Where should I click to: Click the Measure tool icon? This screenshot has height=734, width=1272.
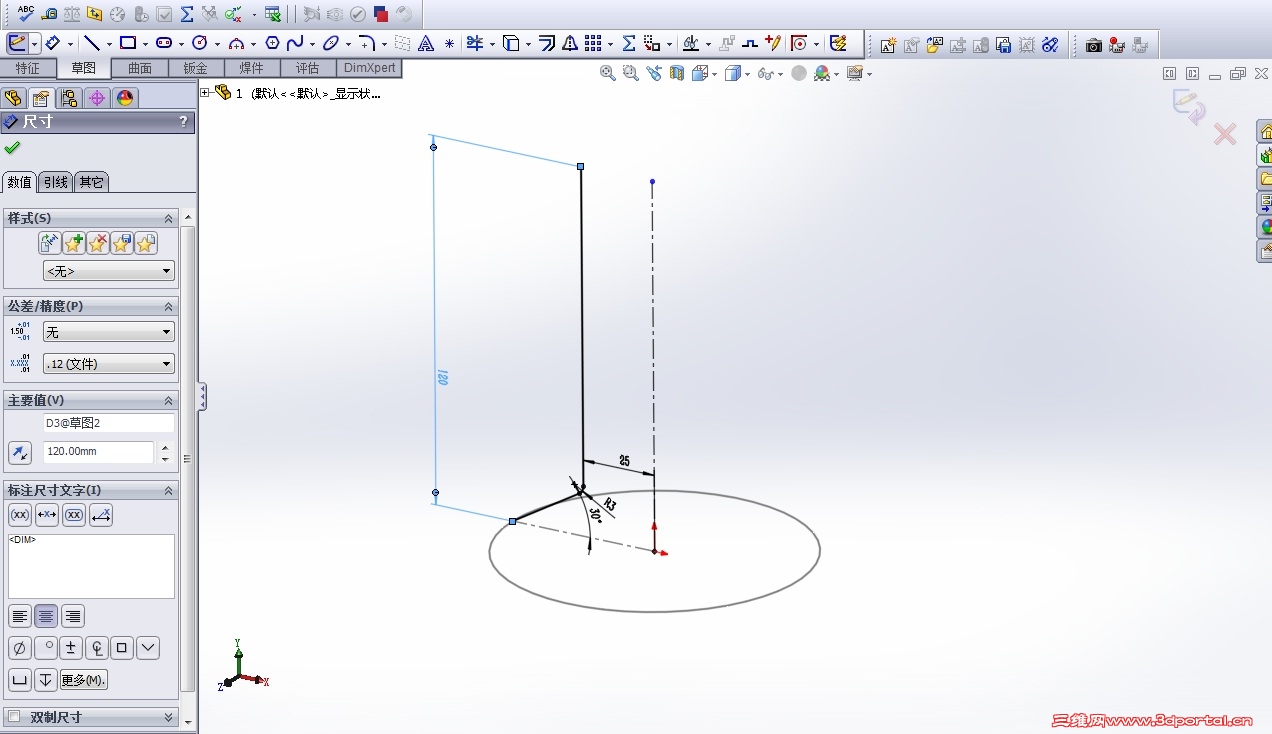point(49,14)
